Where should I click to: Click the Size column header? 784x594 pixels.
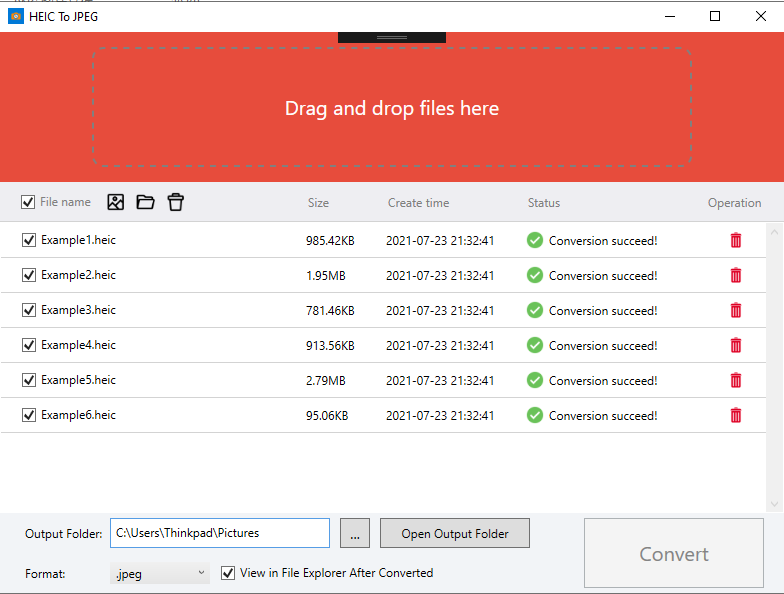(x=318, y=202)
